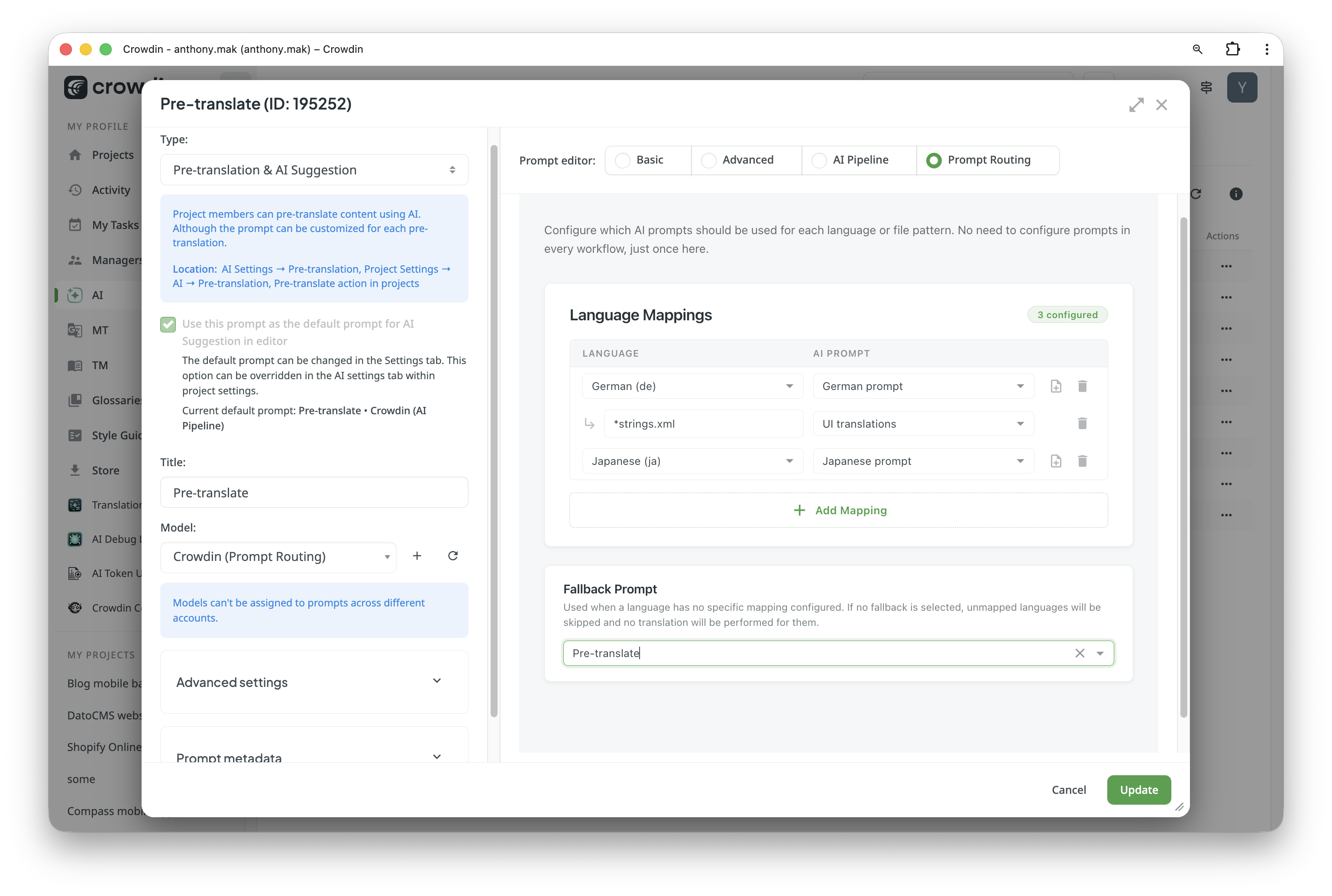Screen dimensions: 1332x896
Task: Open Translation item icon in sidebar
Action: click(x=75, y=505)
